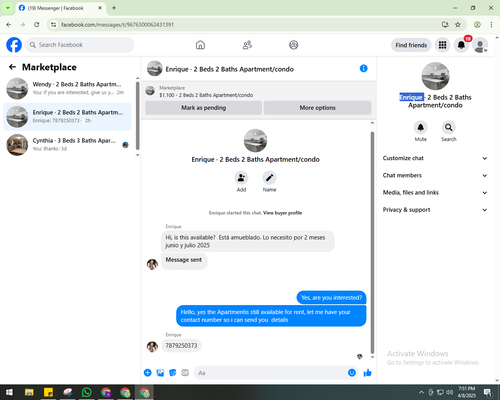Click the conversation information icon

coord(363,68)
